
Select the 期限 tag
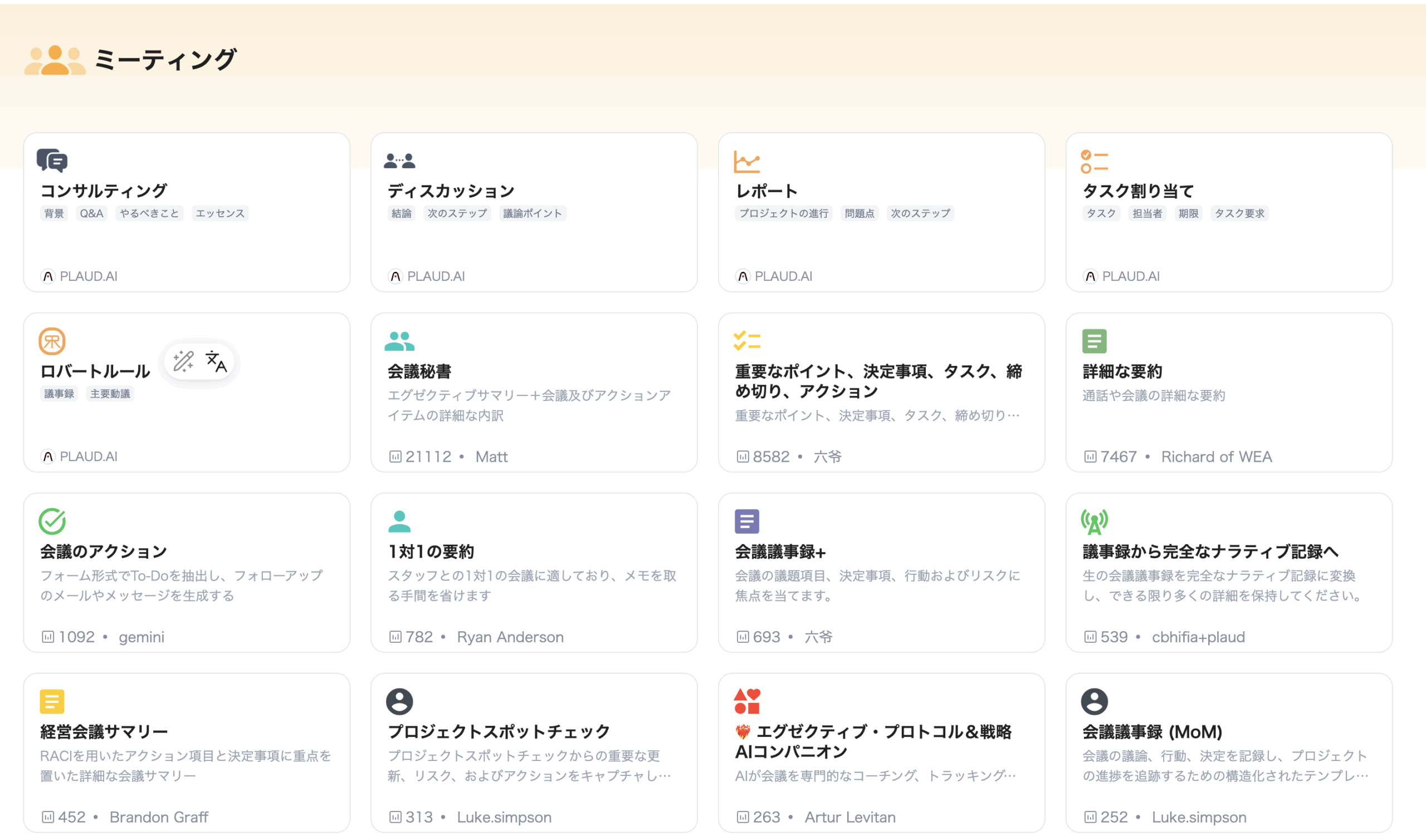(1188, 213)
